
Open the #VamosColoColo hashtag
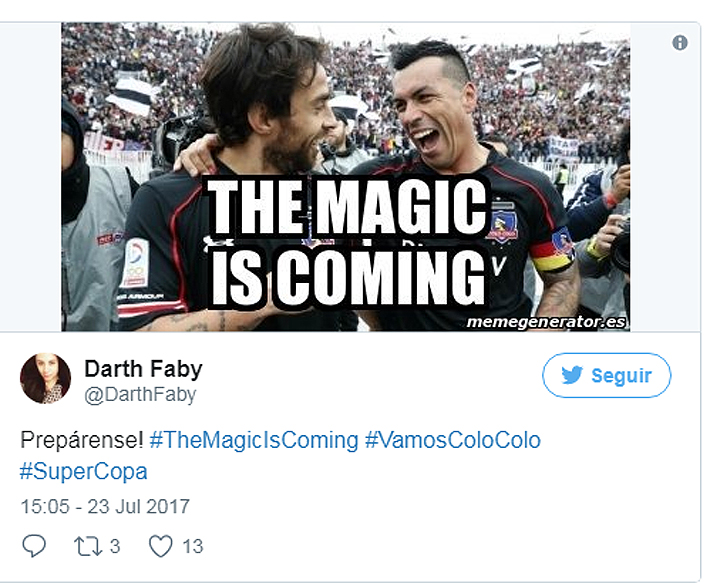coord(453,440)
